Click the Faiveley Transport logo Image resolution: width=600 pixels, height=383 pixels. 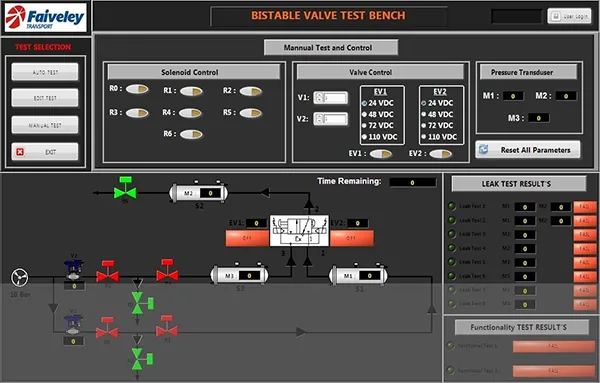tap(45, 17)
